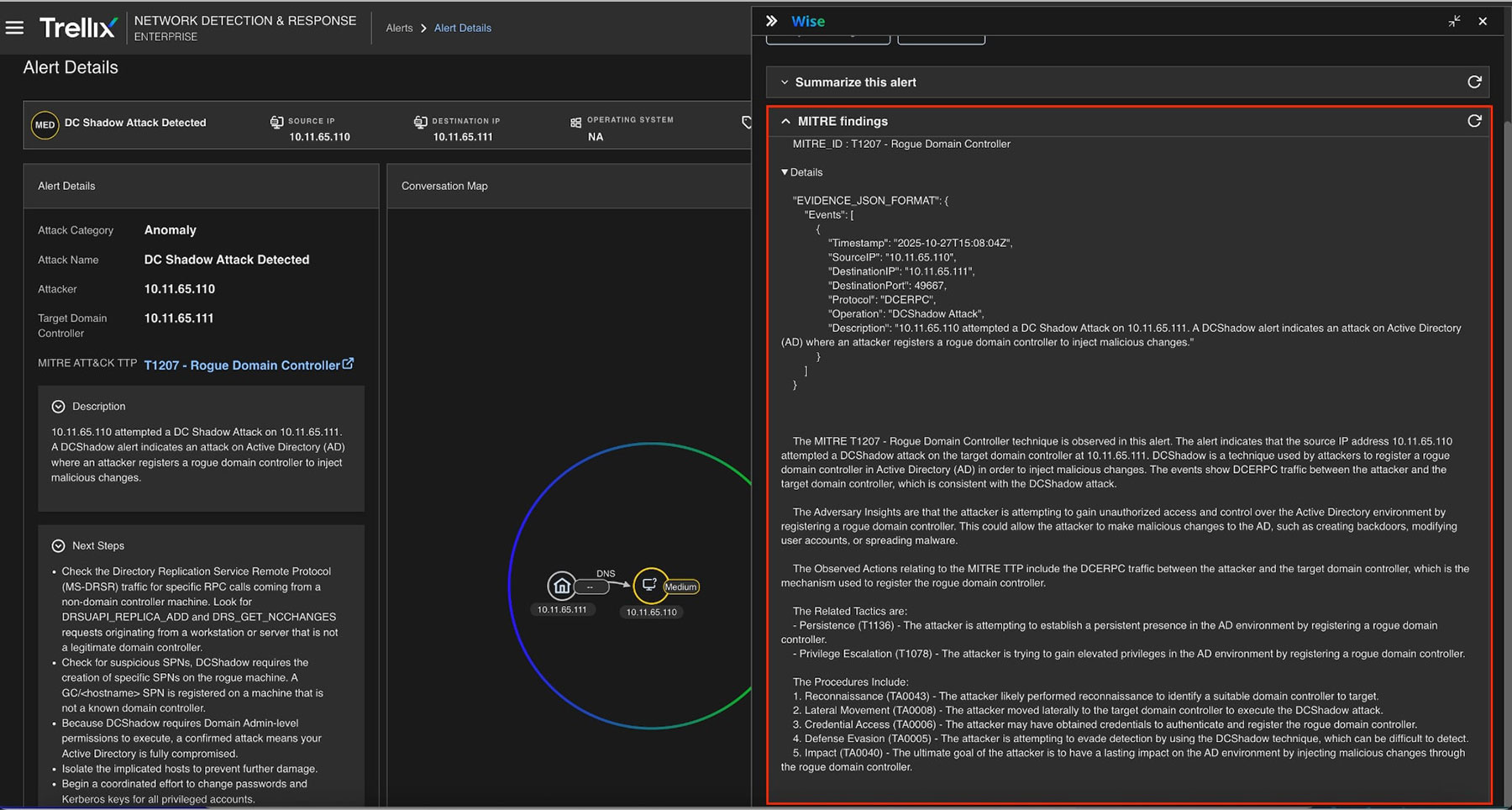Click the external link icon beside T1207

click(348, 364)
